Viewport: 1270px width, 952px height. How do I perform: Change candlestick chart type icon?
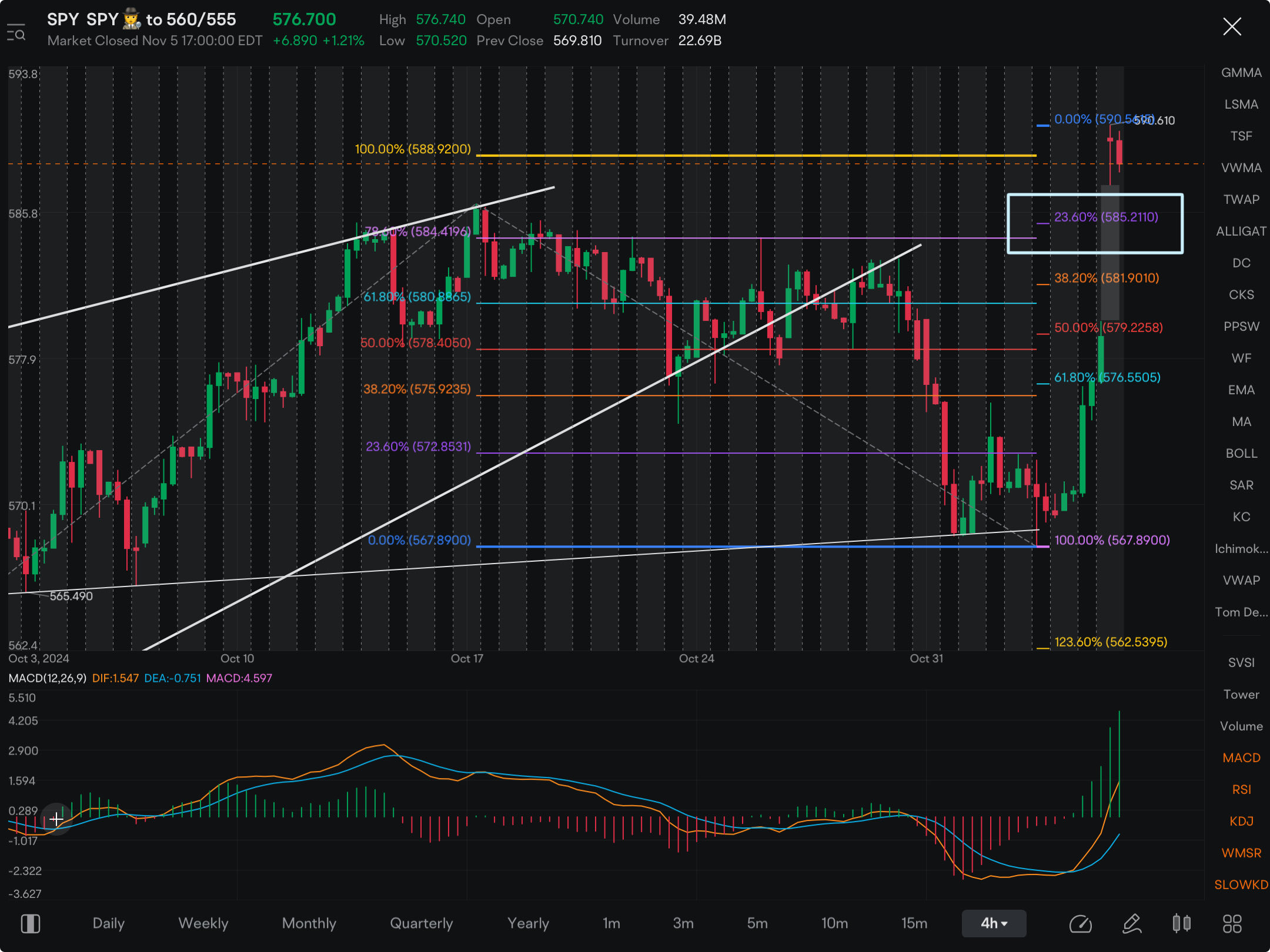[x=1182, y=923]
